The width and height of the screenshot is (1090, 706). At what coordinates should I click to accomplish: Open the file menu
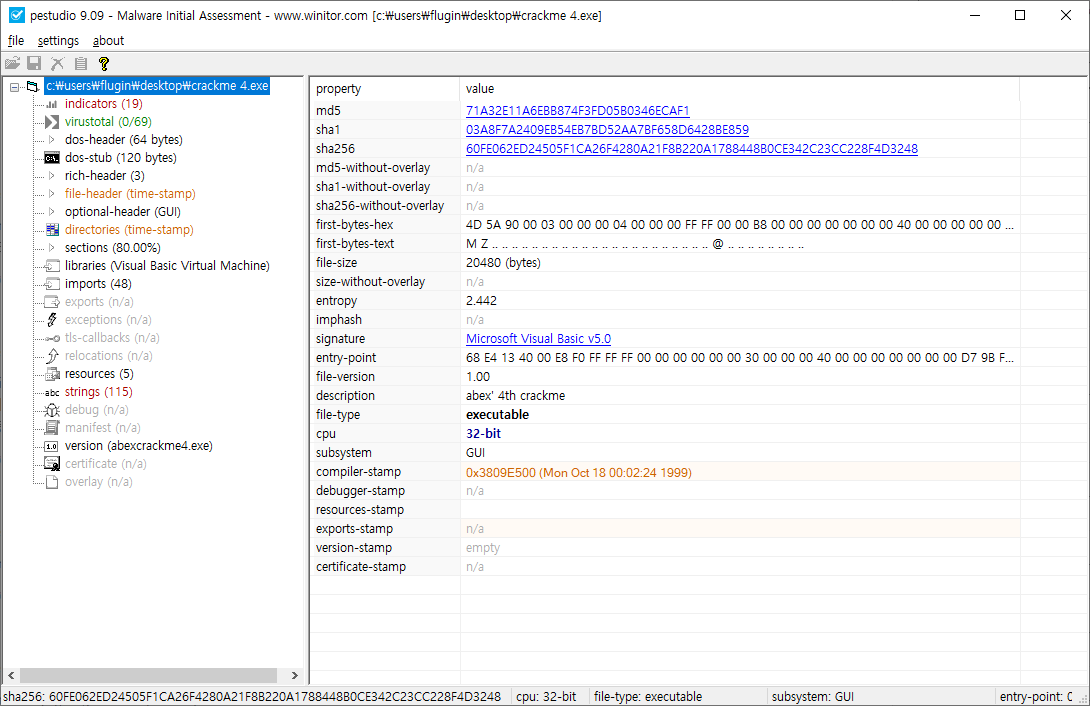[x=16, y=41]
